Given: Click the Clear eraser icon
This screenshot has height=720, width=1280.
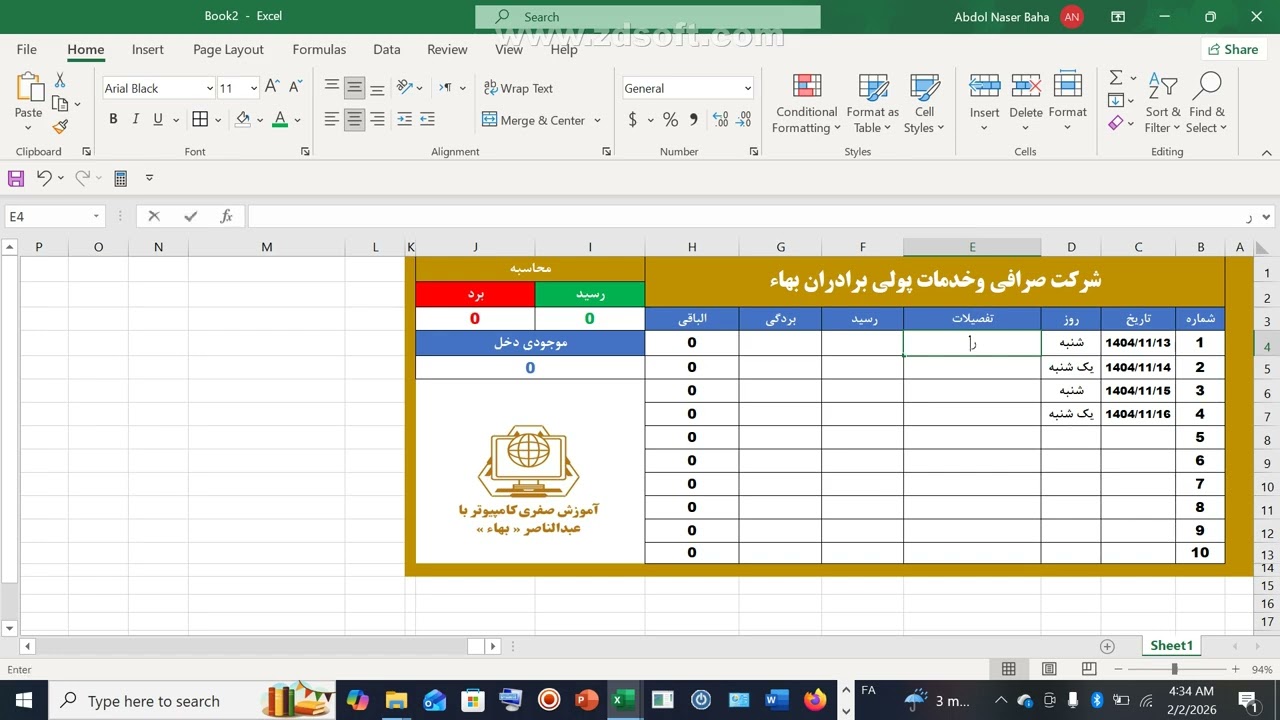Looking at the screenshot, I should click(x=1116, y=123).
